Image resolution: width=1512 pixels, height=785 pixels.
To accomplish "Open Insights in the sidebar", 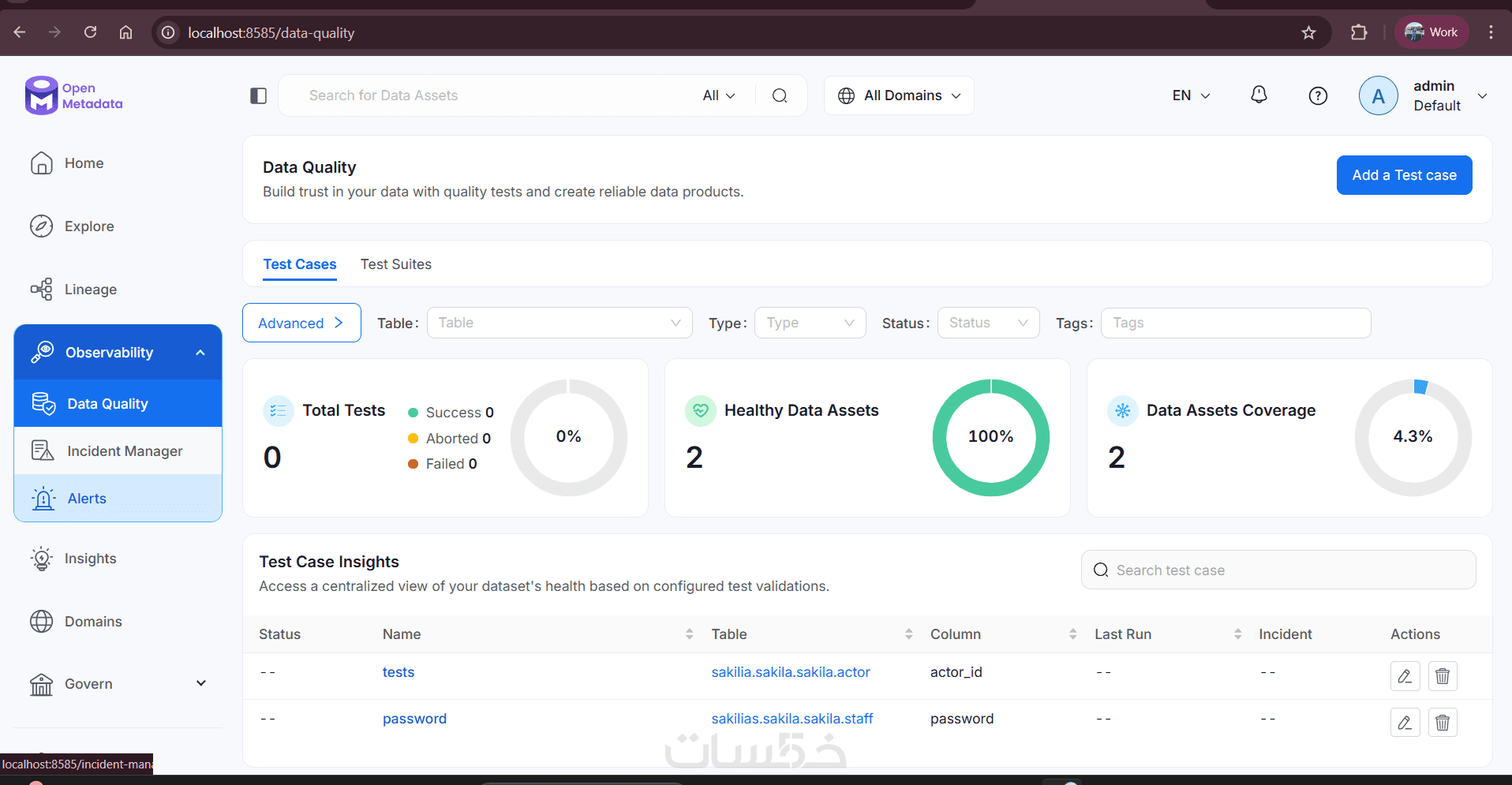I will click(x=91, y=559).
